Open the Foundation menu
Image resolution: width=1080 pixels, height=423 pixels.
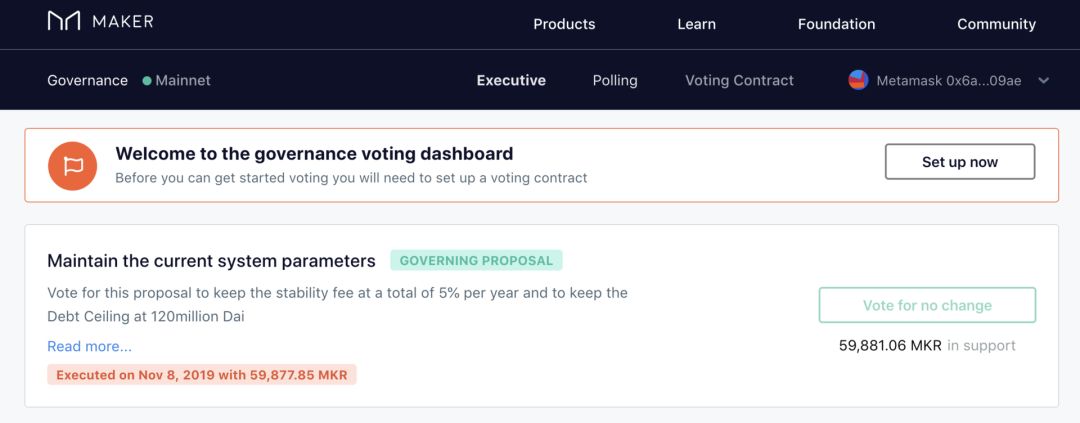pos(836,24)
